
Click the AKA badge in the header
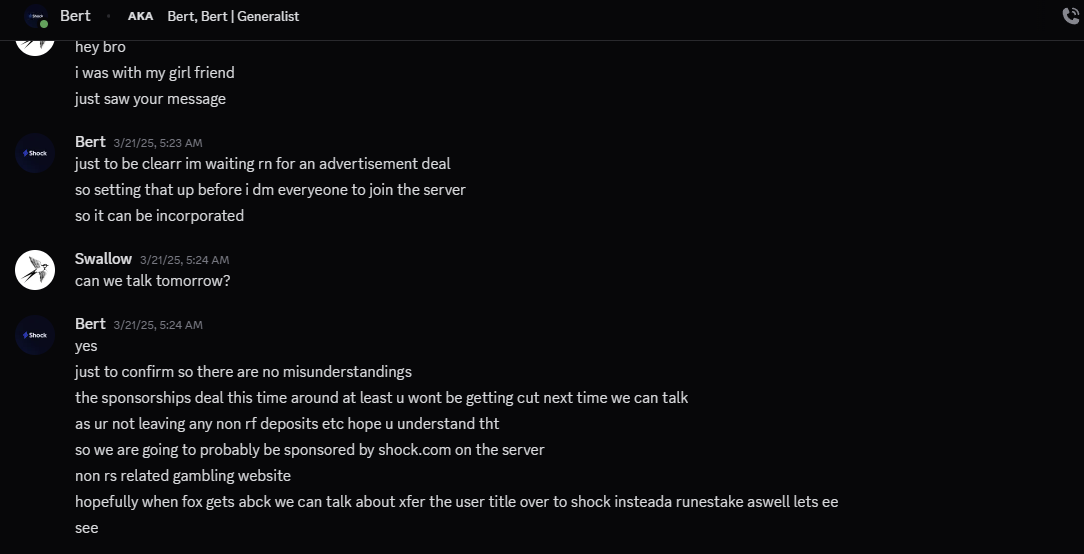(x=140, y=16)
